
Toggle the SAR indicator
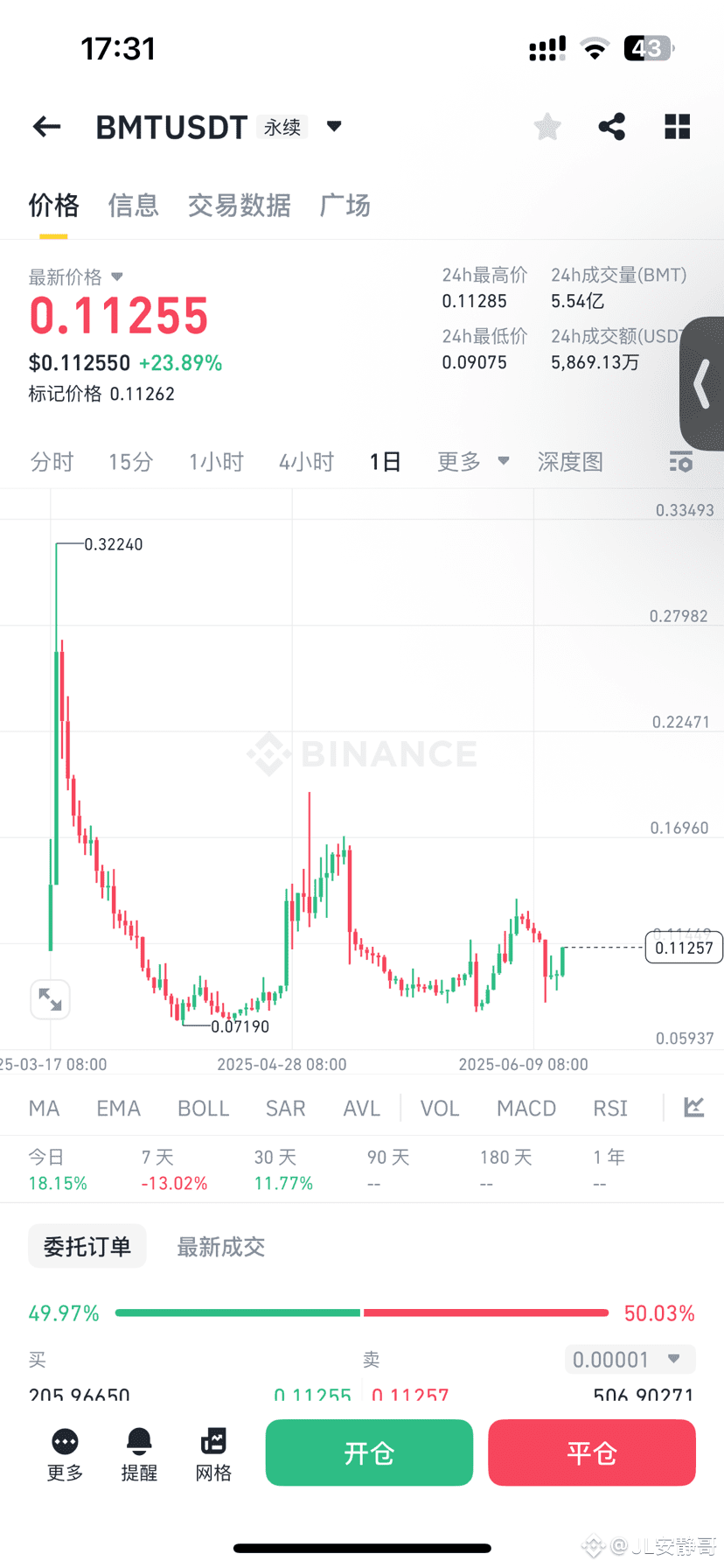coord(285,1108)
